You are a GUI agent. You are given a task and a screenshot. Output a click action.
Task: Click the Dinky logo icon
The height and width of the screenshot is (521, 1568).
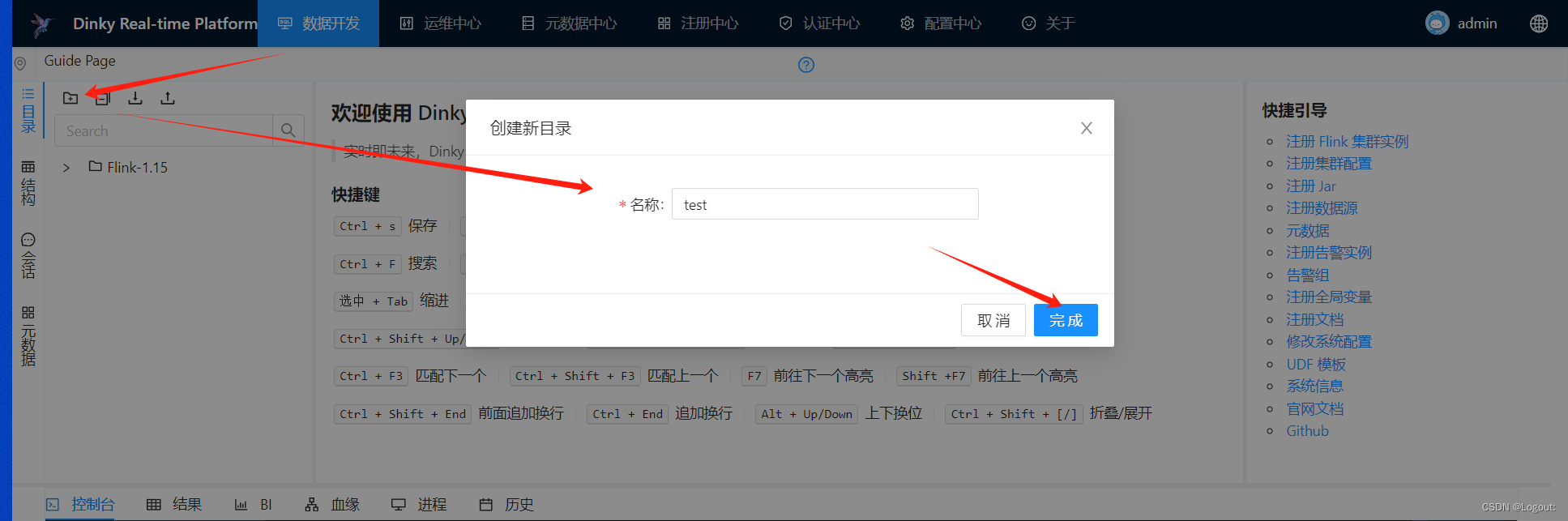click(41, 24)
